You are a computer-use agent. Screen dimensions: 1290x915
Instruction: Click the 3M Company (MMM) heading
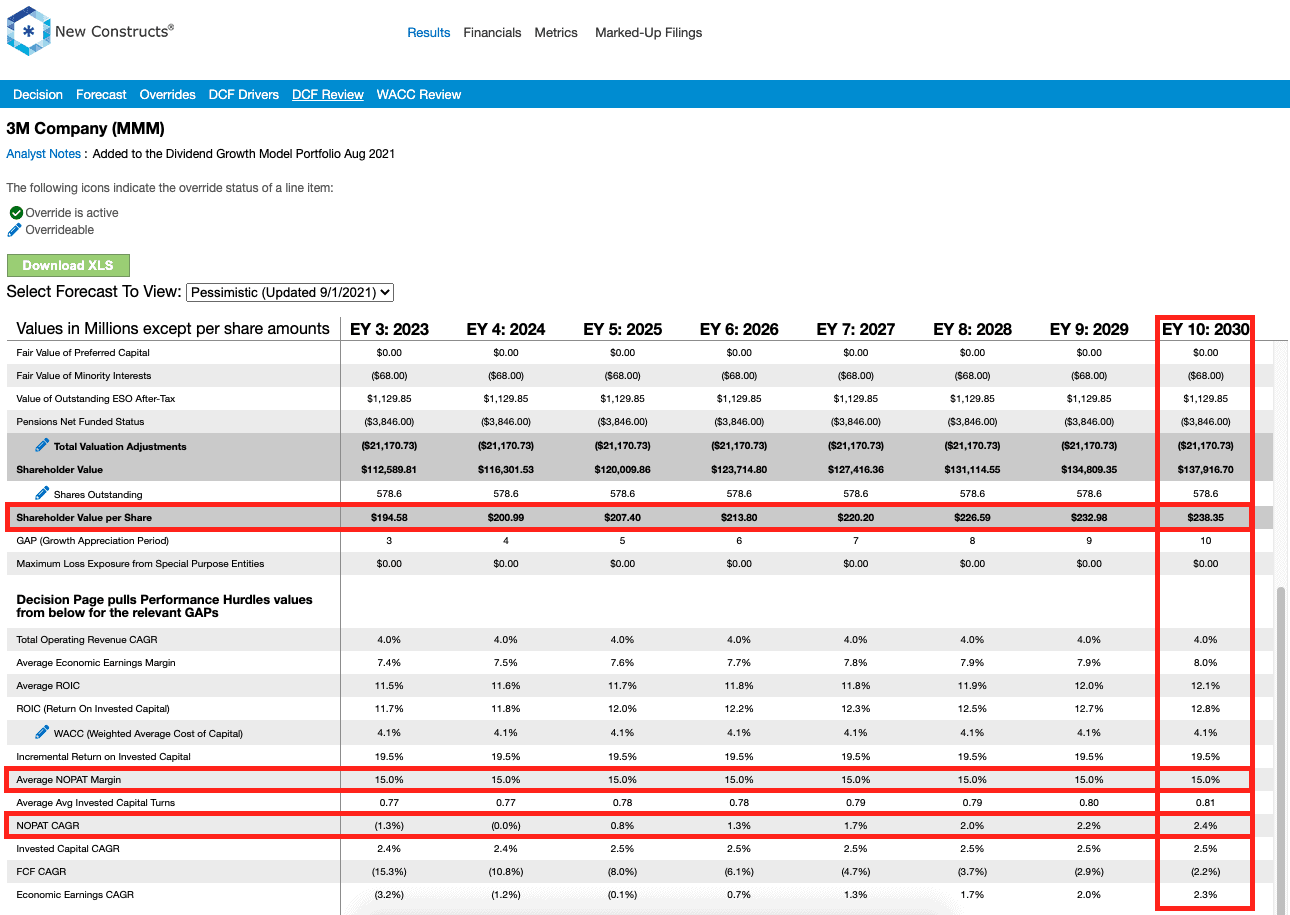click(85, 129)
